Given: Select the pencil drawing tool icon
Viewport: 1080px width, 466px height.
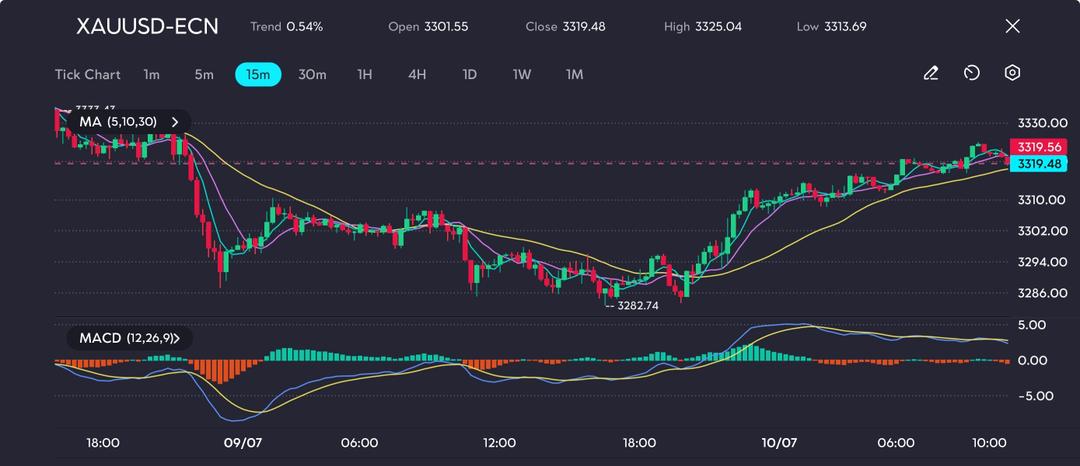Looking at the screenshot, I should (x=931, y=73).
